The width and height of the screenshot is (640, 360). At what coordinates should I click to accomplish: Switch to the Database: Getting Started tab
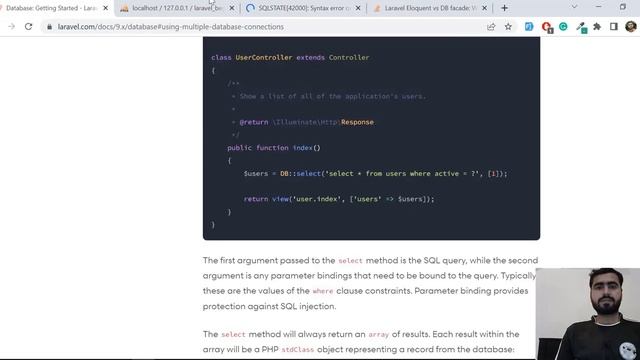[51, 8]
